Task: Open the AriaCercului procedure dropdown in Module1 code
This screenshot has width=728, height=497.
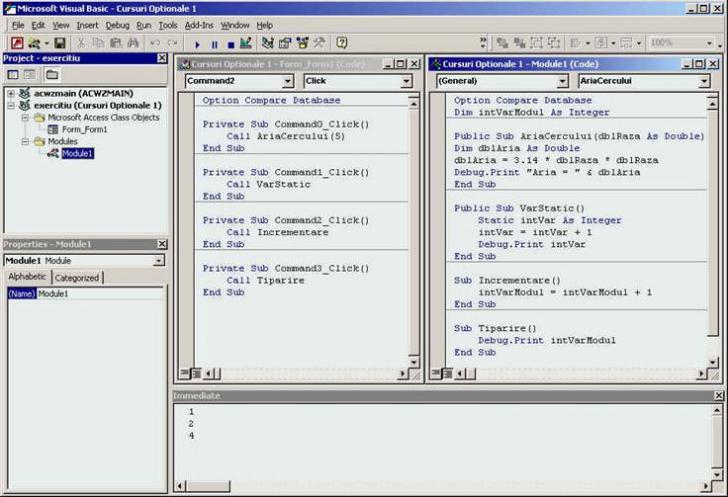Action: [704, 81]
